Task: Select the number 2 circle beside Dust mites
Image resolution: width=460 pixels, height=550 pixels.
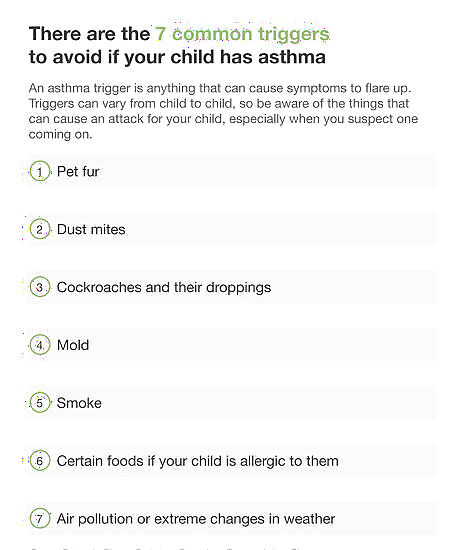Action: (x=40, y=229)
